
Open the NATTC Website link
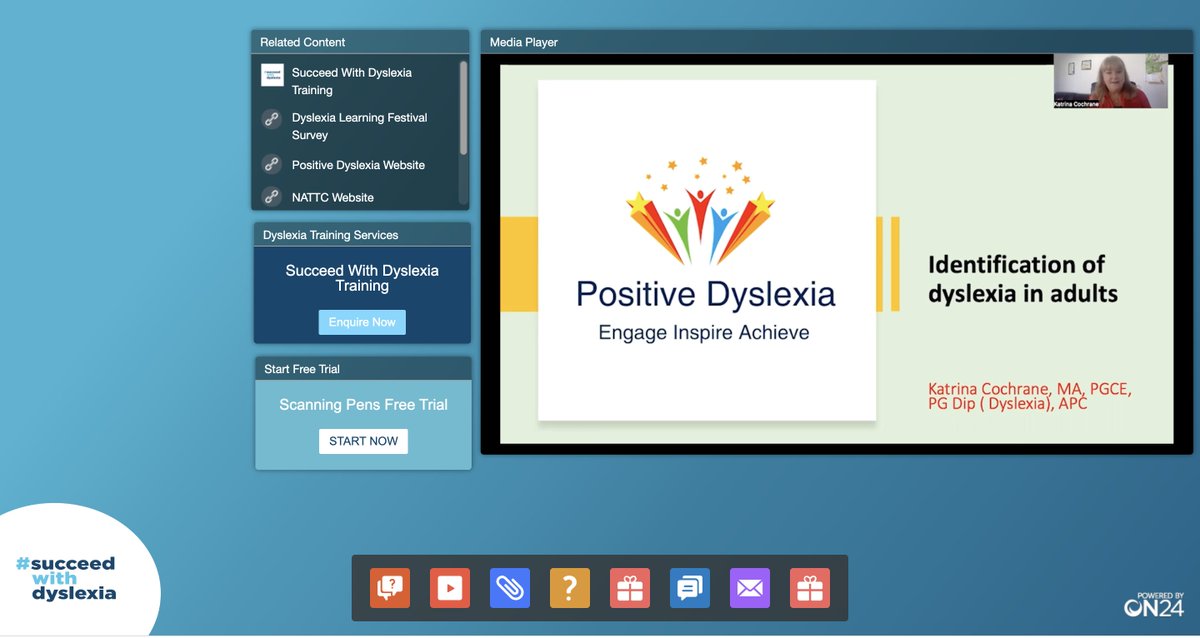pos(333,197)
